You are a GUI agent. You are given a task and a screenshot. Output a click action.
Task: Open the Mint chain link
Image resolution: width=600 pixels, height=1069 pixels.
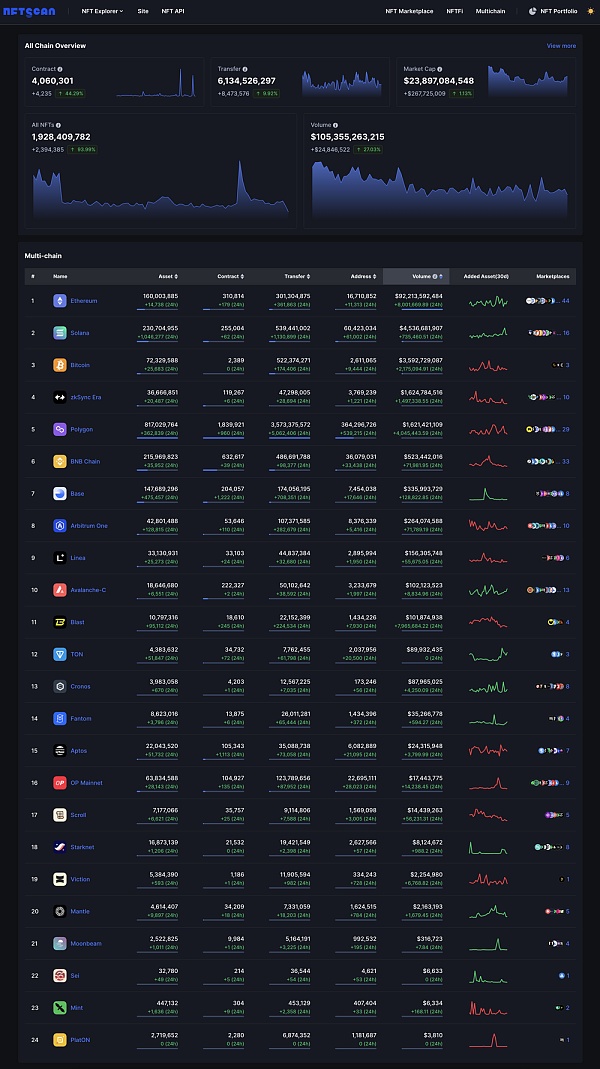[x=77, y=1008]
